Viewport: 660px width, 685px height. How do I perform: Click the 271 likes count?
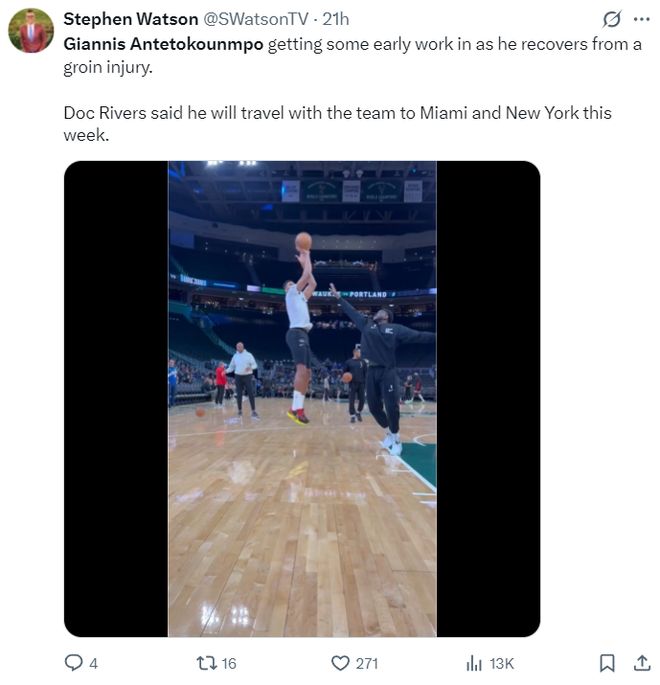[x=367, y=663]
